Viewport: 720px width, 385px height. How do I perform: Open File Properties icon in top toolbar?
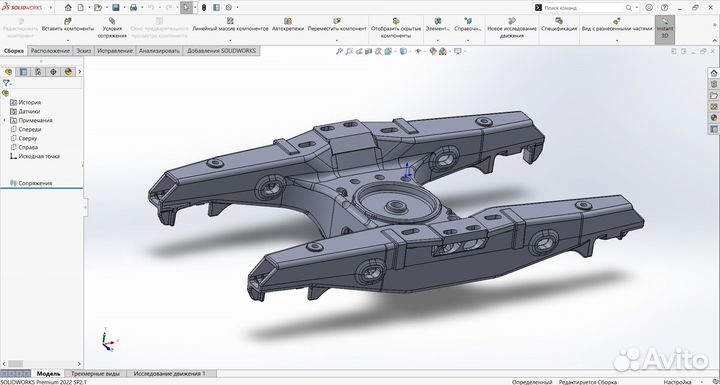point(216,7)
